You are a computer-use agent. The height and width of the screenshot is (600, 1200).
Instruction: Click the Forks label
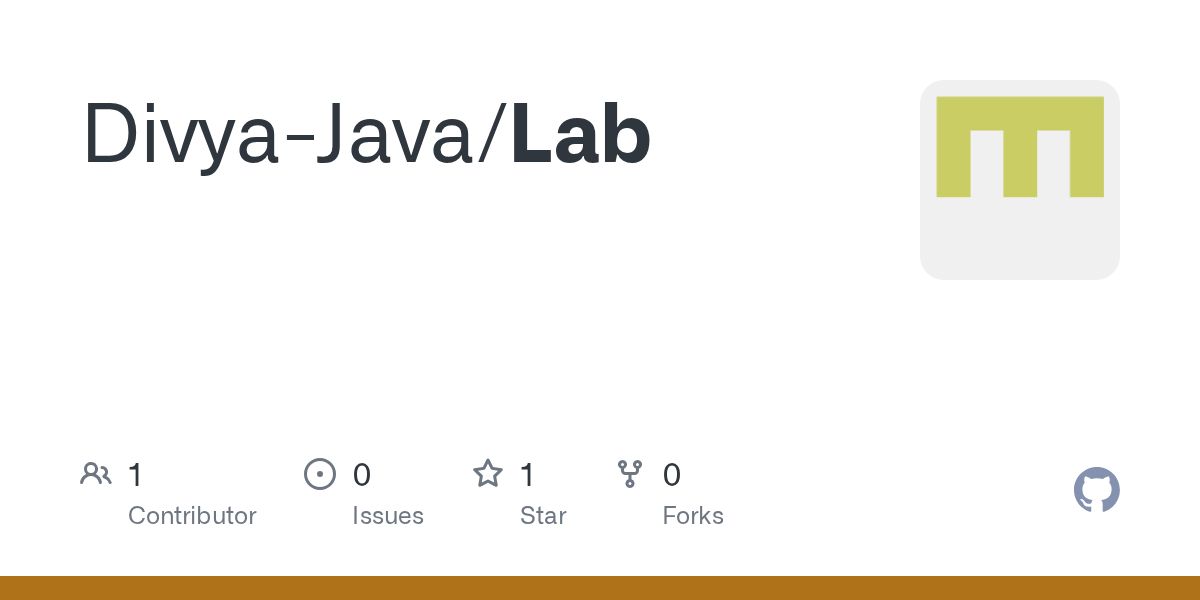693,516
